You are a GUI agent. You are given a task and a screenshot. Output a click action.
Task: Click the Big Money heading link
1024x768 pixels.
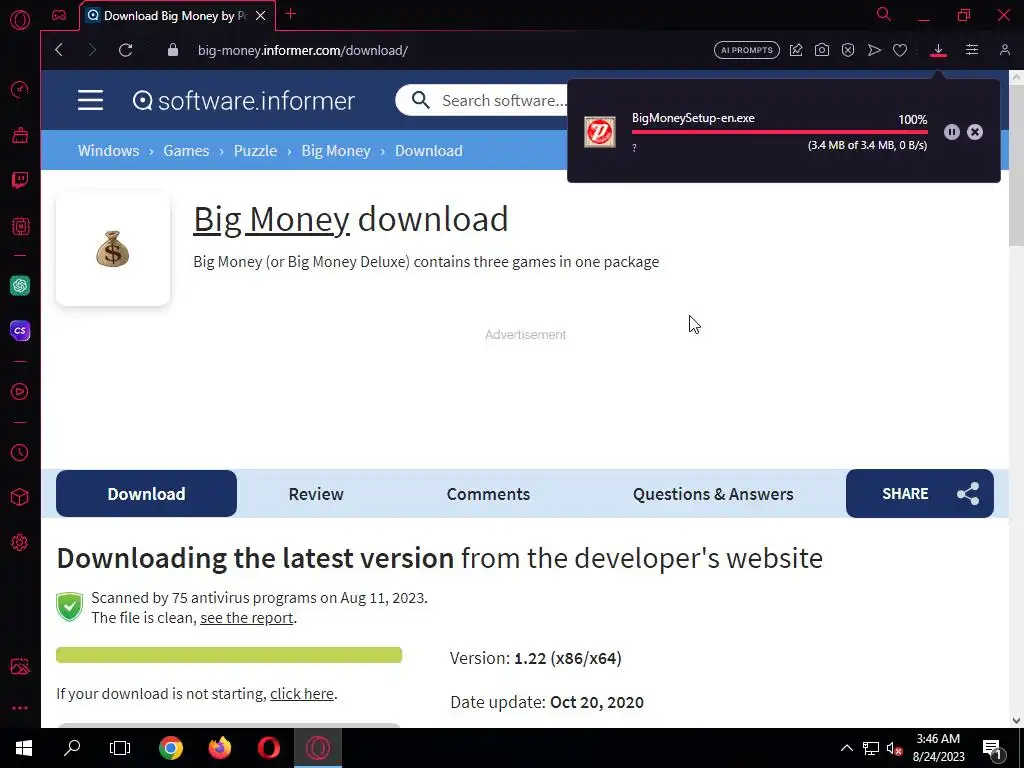pyautogui.click(x=272, y=219)
